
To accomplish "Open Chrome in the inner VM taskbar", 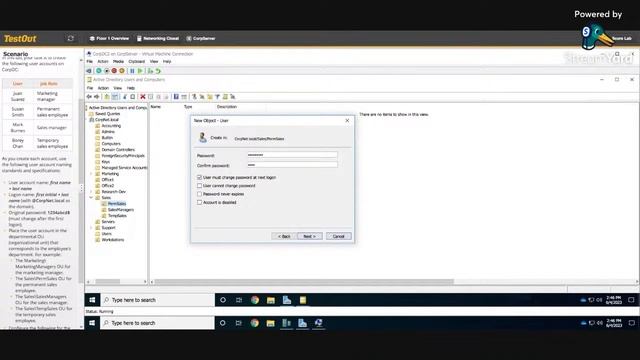I will coord(255,300).
